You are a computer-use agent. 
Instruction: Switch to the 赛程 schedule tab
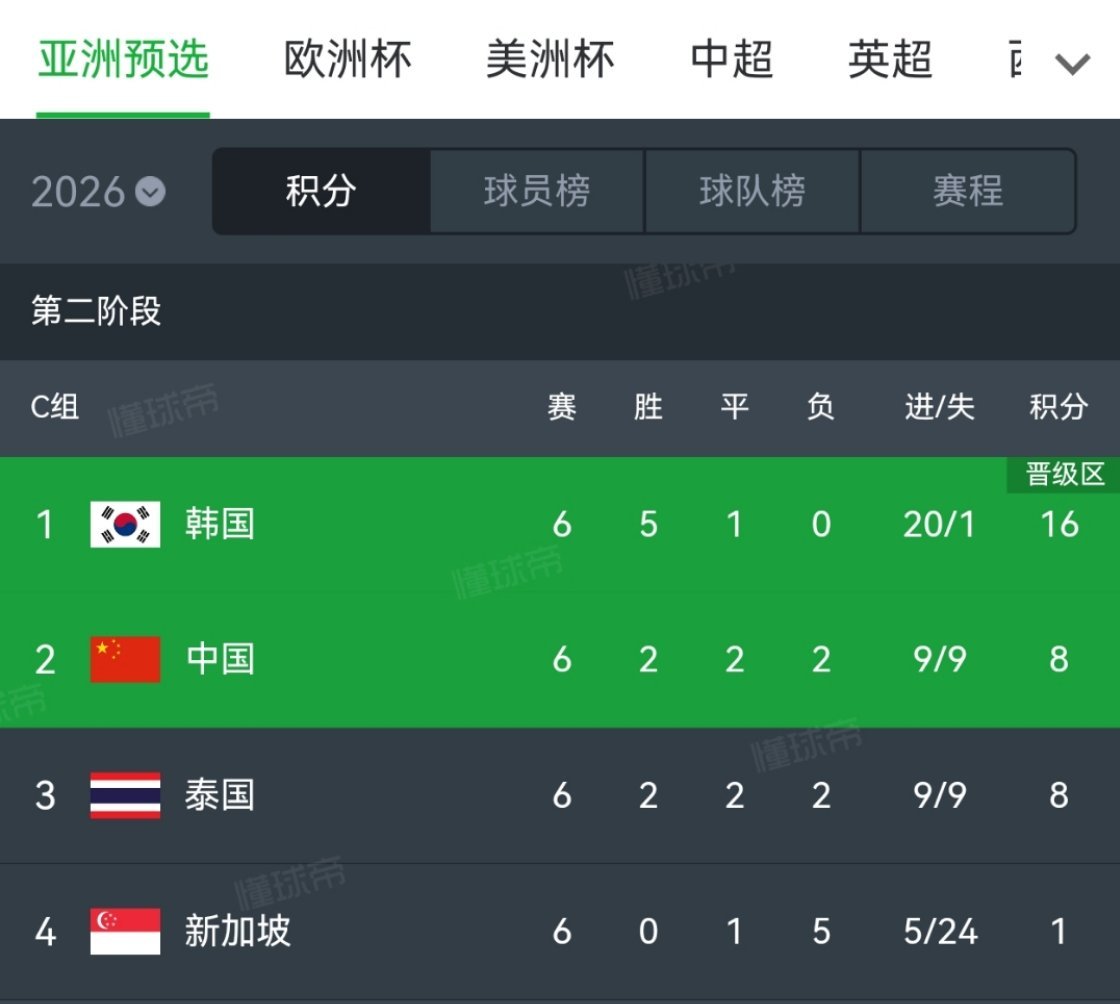pos(967,192)
